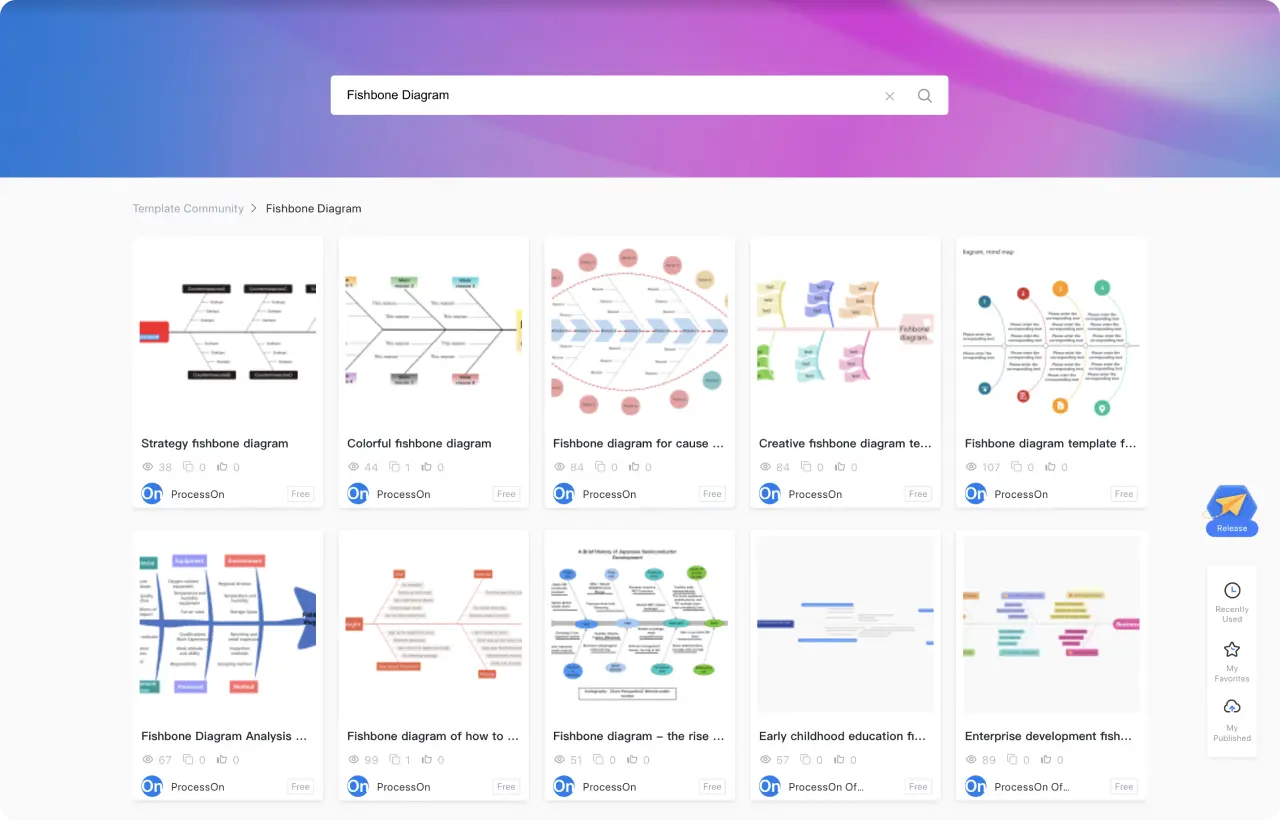This screenshot has width=1280, height=820.
Task: Open Fishbone diagram for cause thumbnail
Action: coord(639,332)
